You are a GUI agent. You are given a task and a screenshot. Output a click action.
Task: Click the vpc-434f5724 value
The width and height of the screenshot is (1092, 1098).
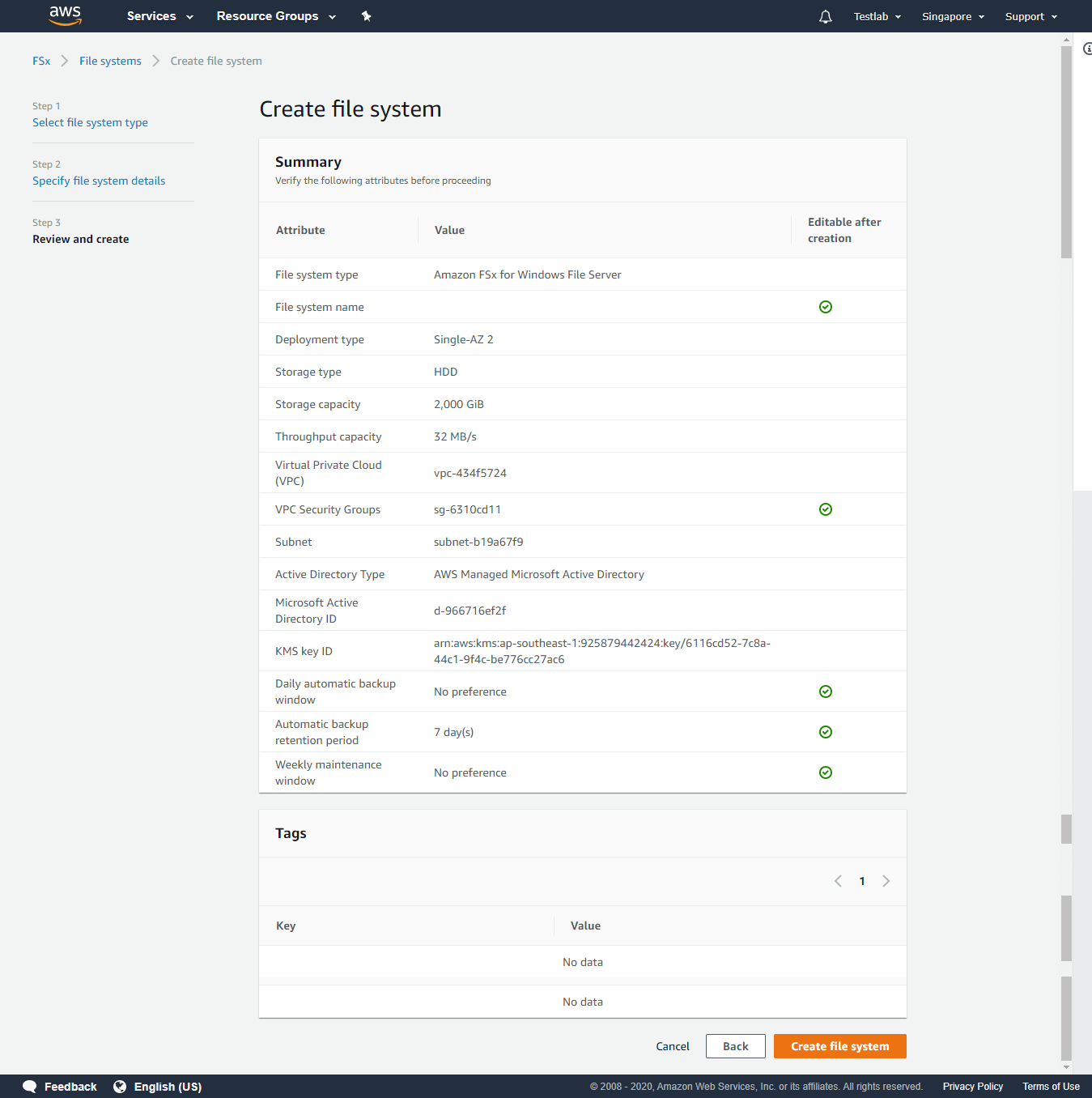pos(470,473)
